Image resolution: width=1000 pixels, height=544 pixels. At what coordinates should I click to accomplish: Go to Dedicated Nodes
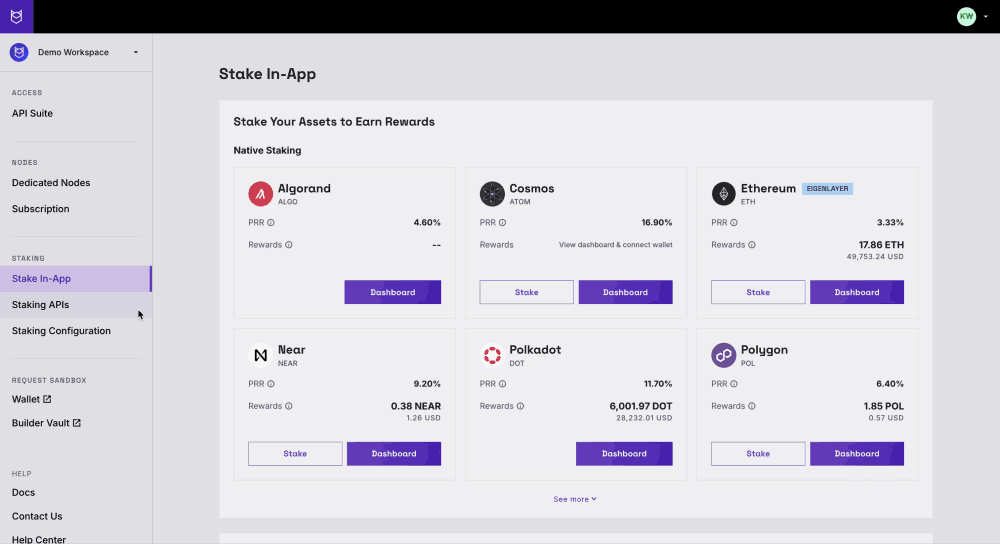[51, 183]
